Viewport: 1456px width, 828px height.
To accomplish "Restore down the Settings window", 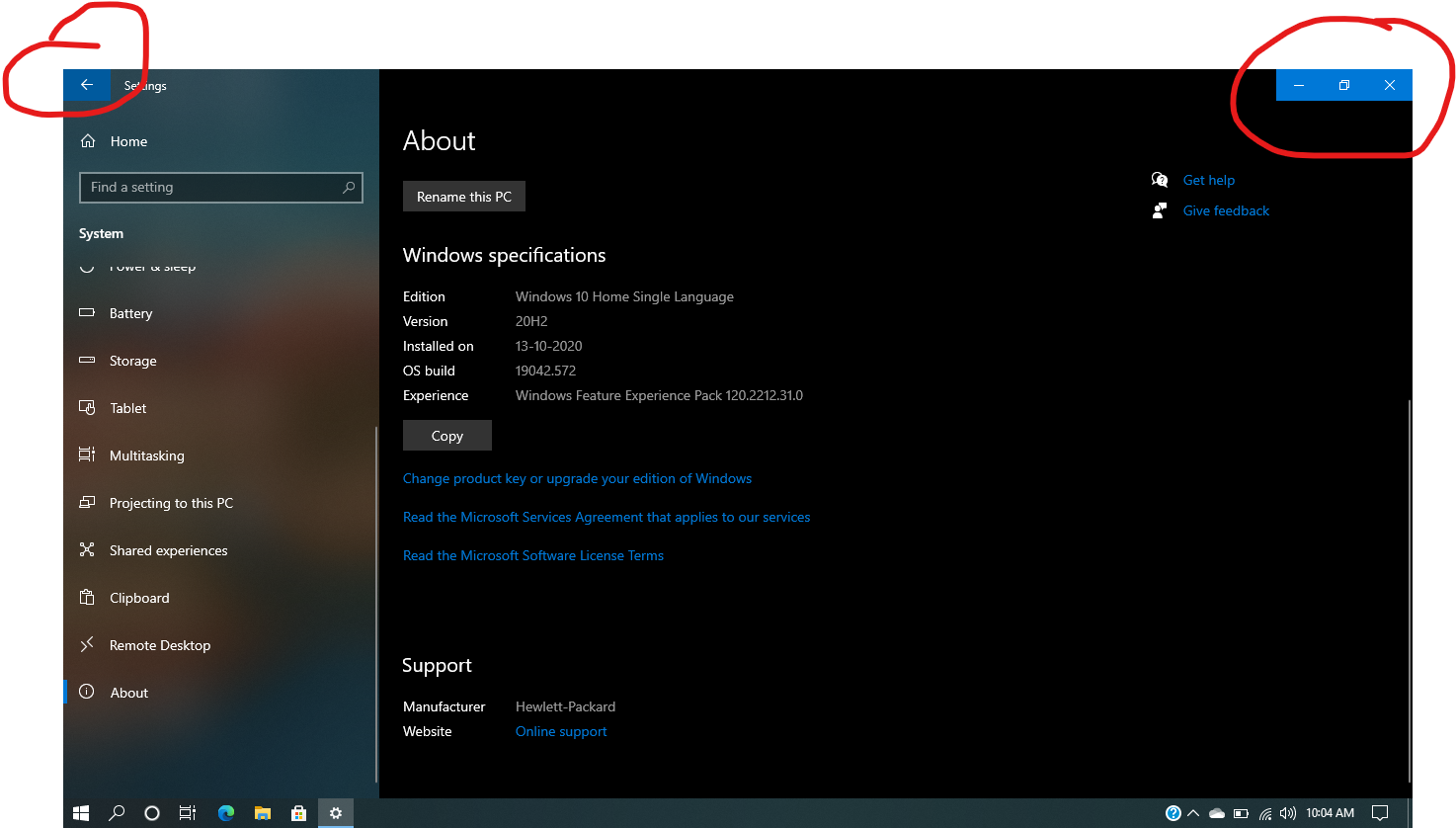I will click(1344, 85).
